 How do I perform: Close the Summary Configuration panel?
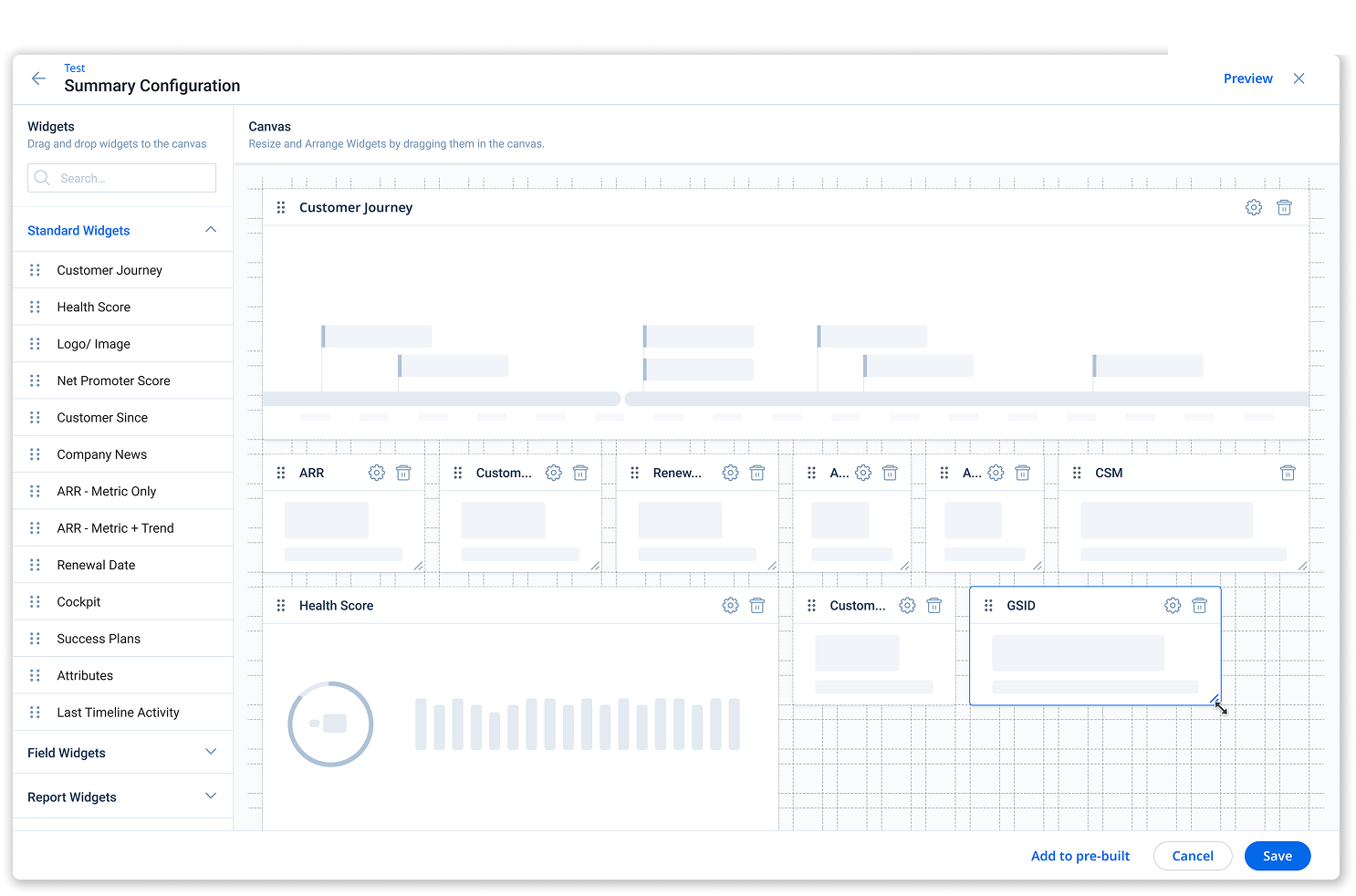(1299, 78)
